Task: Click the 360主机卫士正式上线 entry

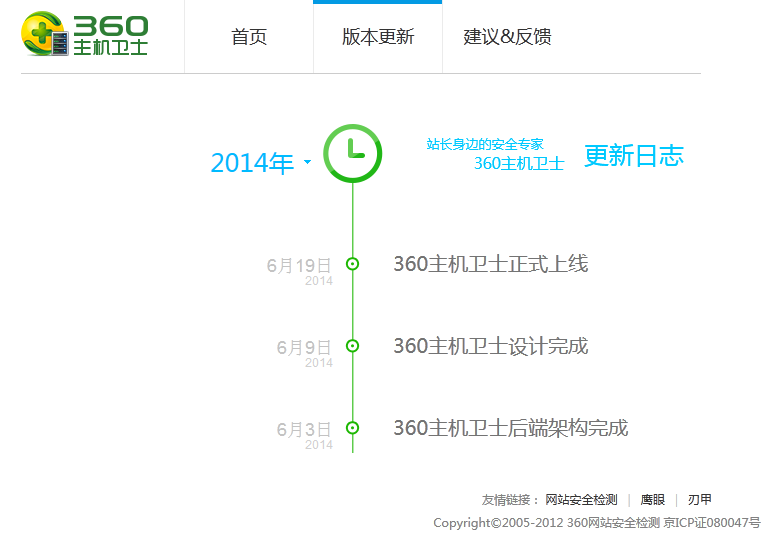Action: point(490,264)
